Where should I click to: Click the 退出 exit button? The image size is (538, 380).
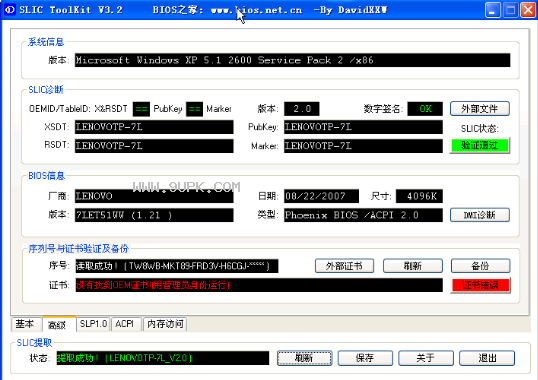pyautogui.click(x=487, y=358)
